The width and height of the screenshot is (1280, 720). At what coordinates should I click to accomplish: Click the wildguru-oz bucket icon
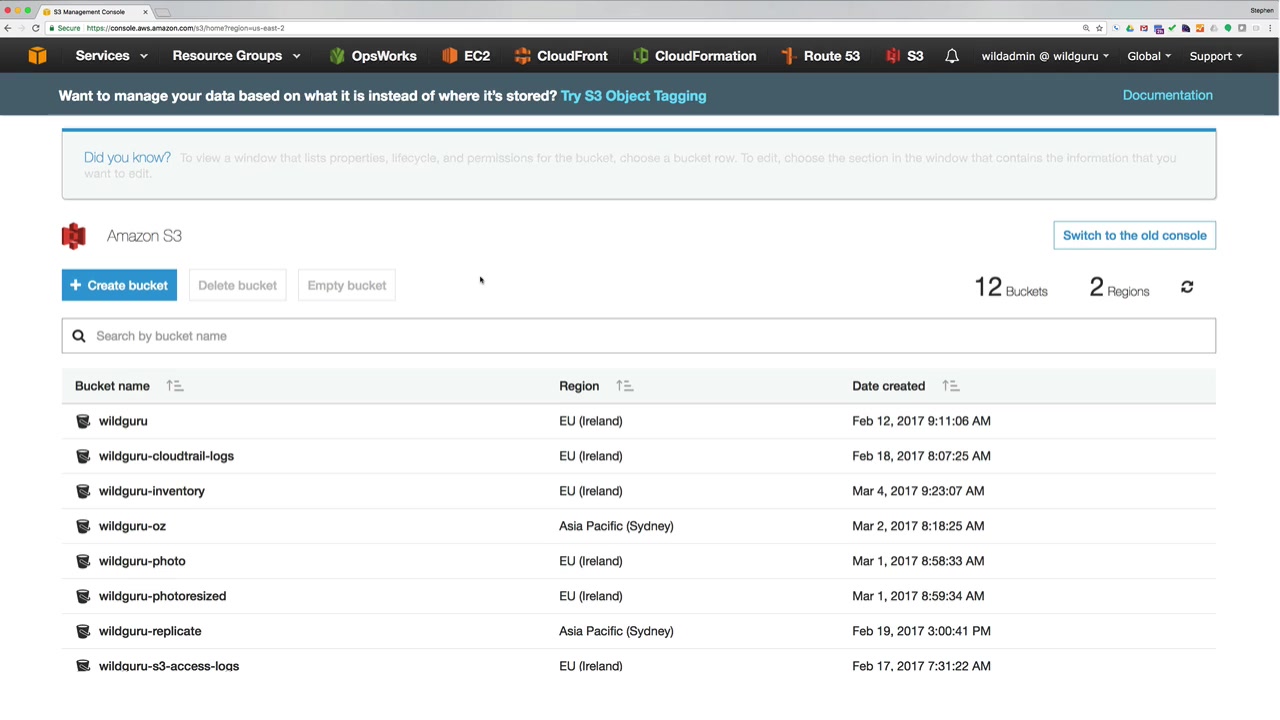click(x=83, y=526)
